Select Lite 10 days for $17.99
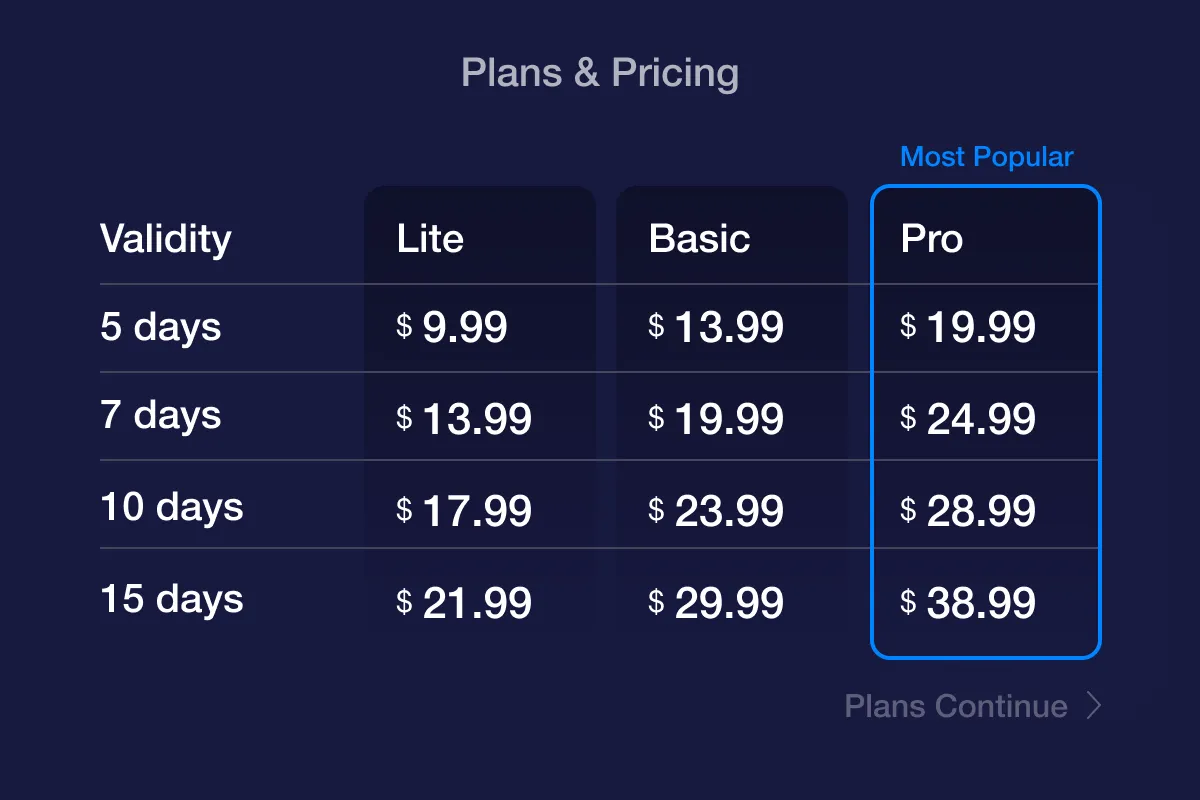Image resolution: width=1200 pixels, height=800 pixels. [x=464, y=511]
